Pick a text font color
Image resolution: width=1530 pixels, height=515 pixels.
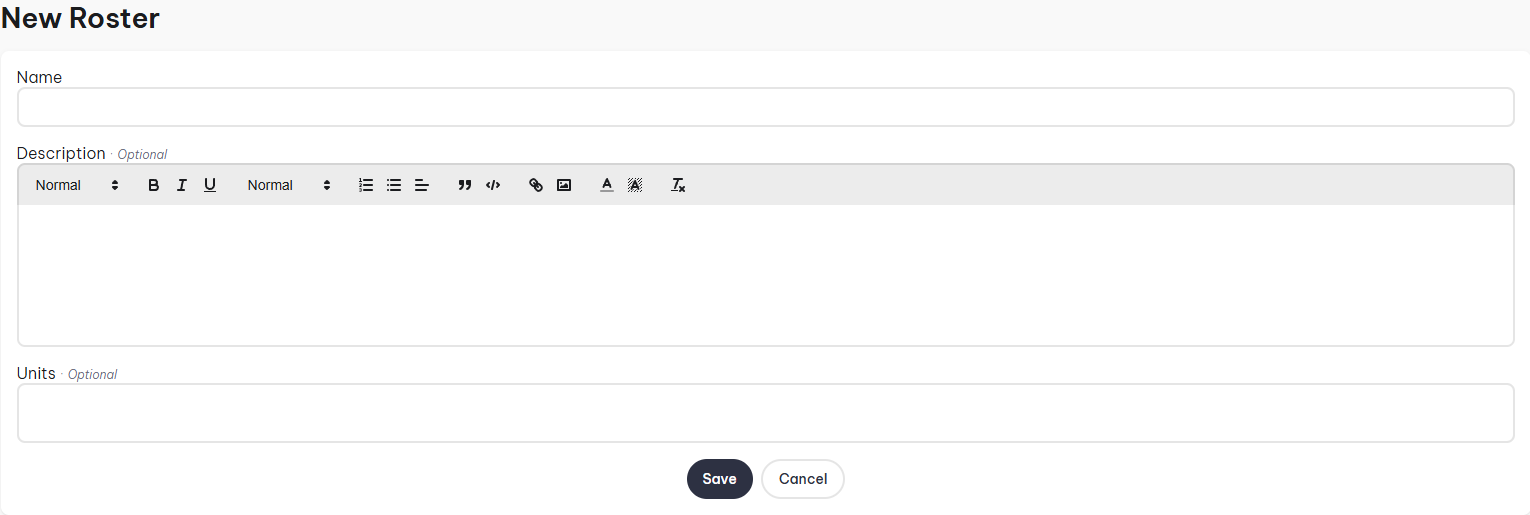click(x=606, y=185)
